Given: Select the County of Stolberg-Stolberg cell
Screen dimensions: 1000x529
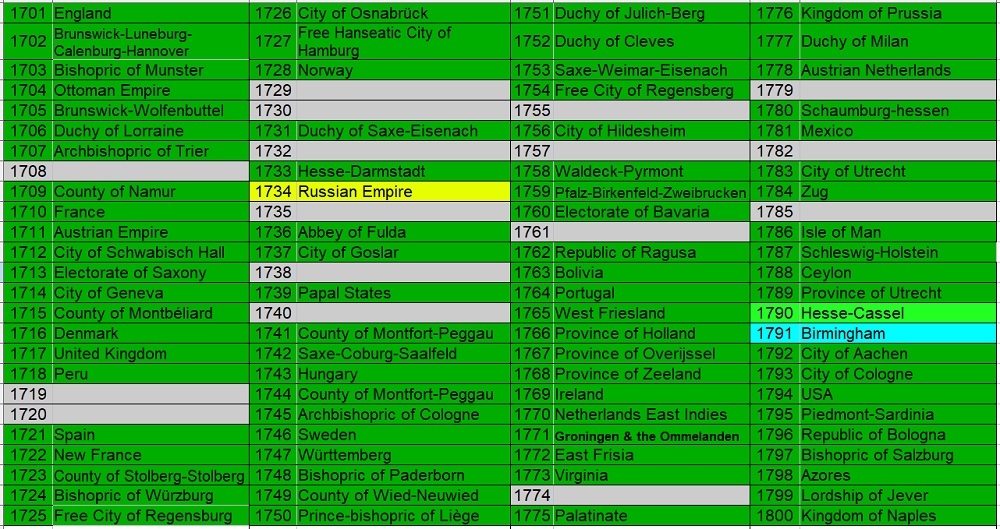Looking at the screenshot, I should 151,475.
